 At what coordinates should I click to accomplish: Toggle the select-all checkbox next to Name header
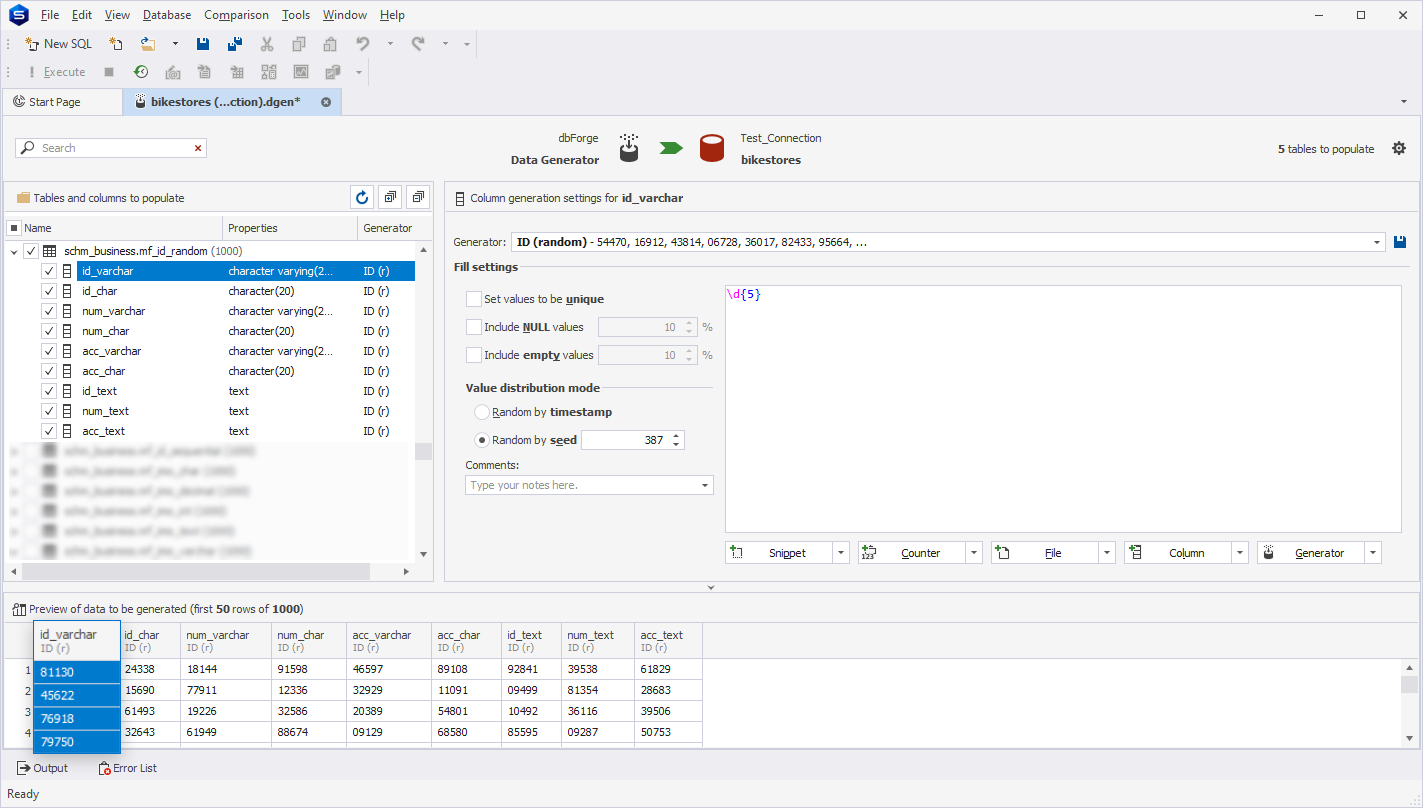[14, 228]
